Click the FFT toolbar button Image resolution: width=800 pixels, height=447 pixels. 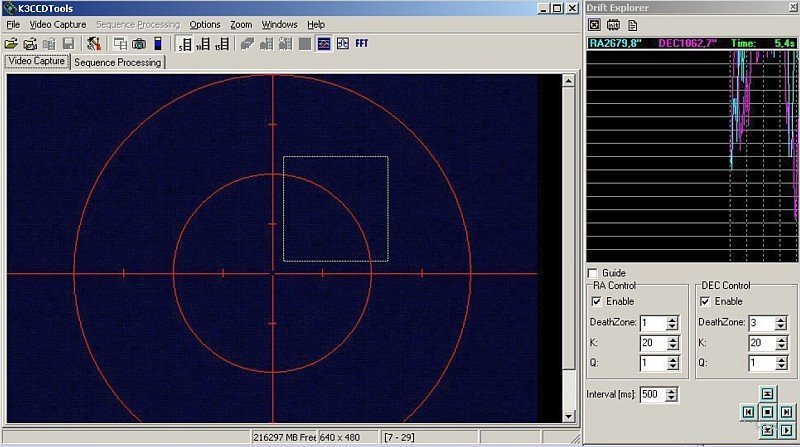[362, 43]
